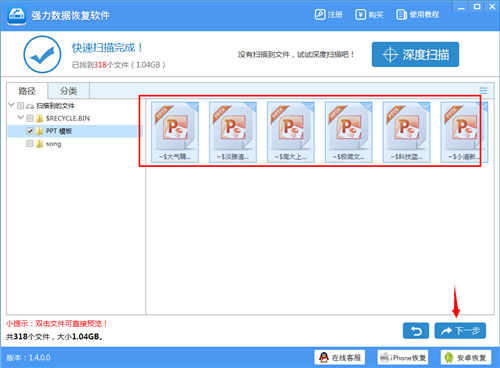Open the 安卓恢复 Android recovery option
The width and height of the screenshot is (500, 368).
pyautogui.click(x=466, y=358)
